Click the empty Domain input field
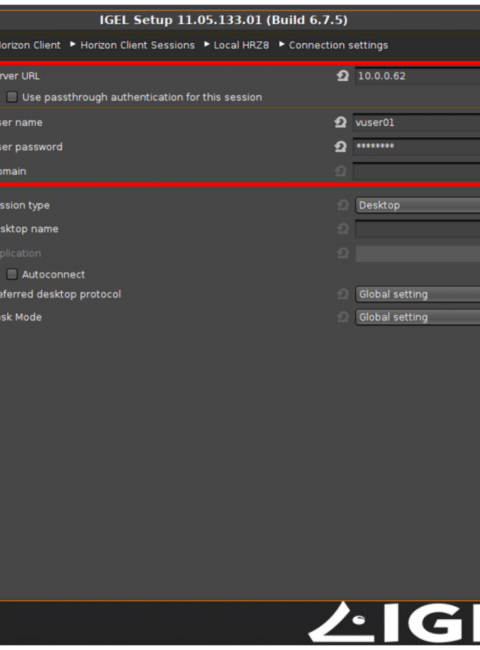Screen dimensions: 480x650 pos(416,171)
